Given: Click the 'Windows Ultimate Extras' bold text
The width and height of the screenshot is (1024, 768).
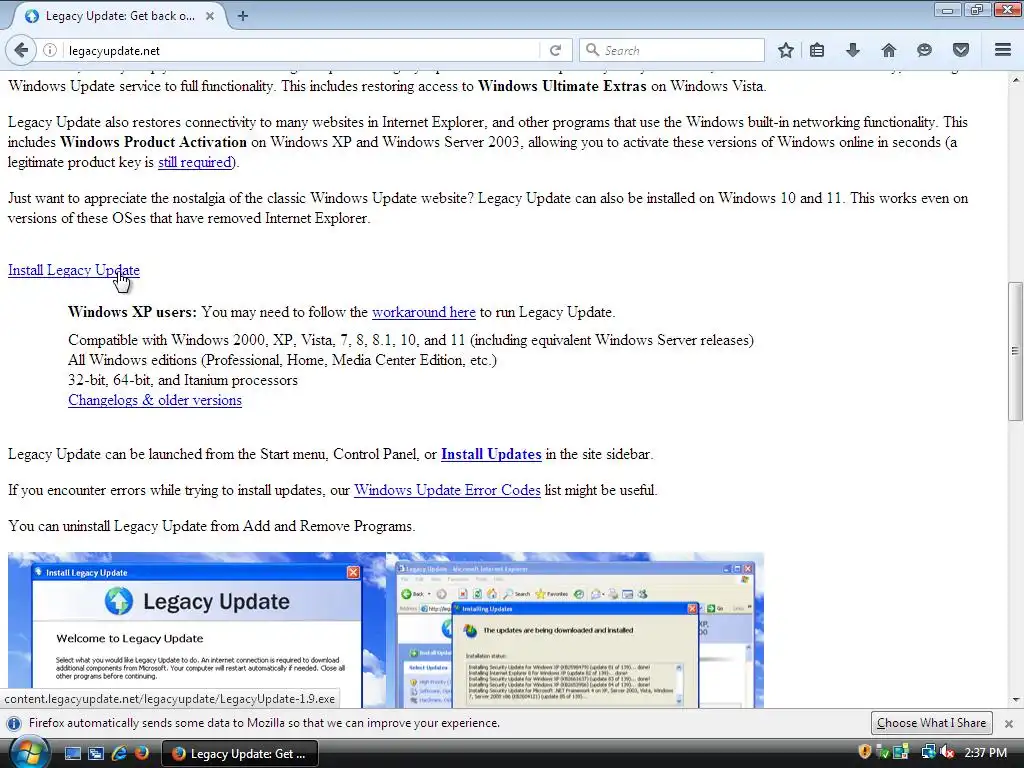Looking at the screenshot, I should coord(562,86).
